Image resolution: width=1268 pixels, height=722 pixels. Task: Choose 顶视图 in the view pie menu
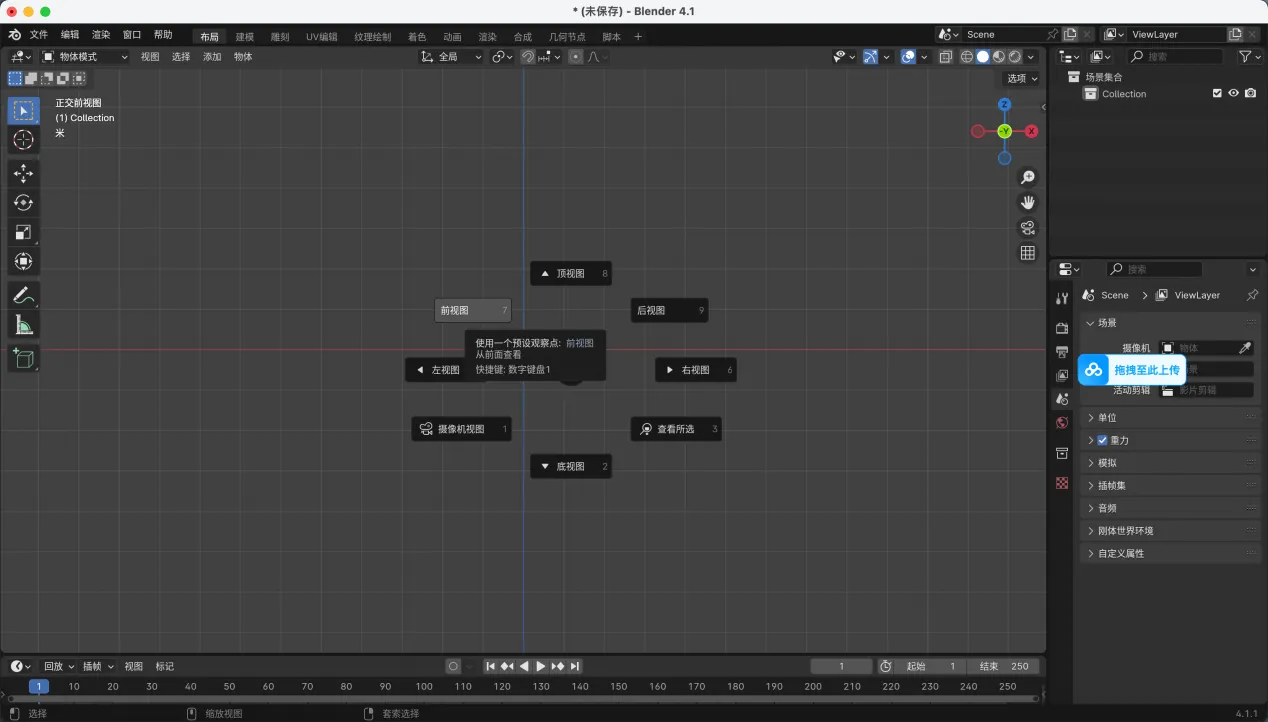(x=571, y=273)
